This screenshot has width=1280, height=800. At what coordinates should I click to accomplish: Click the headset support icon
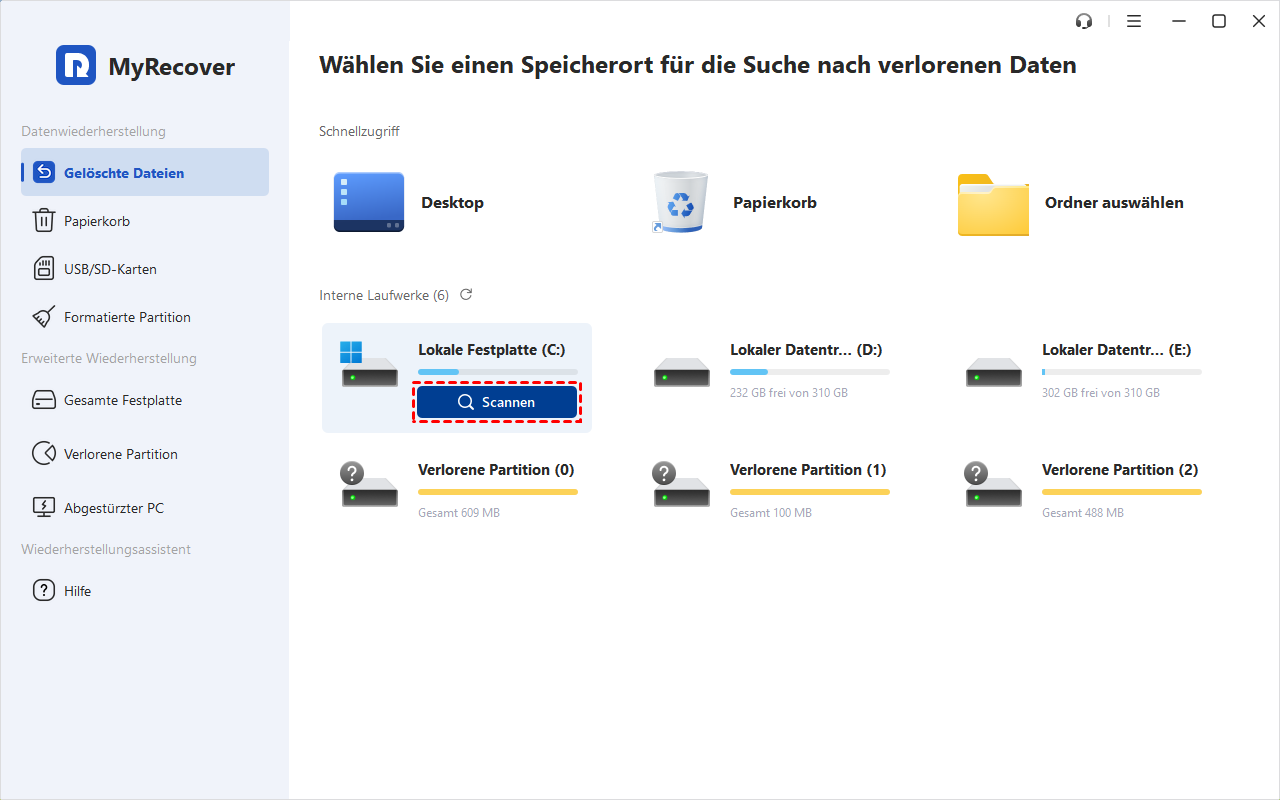(1083, 21)
